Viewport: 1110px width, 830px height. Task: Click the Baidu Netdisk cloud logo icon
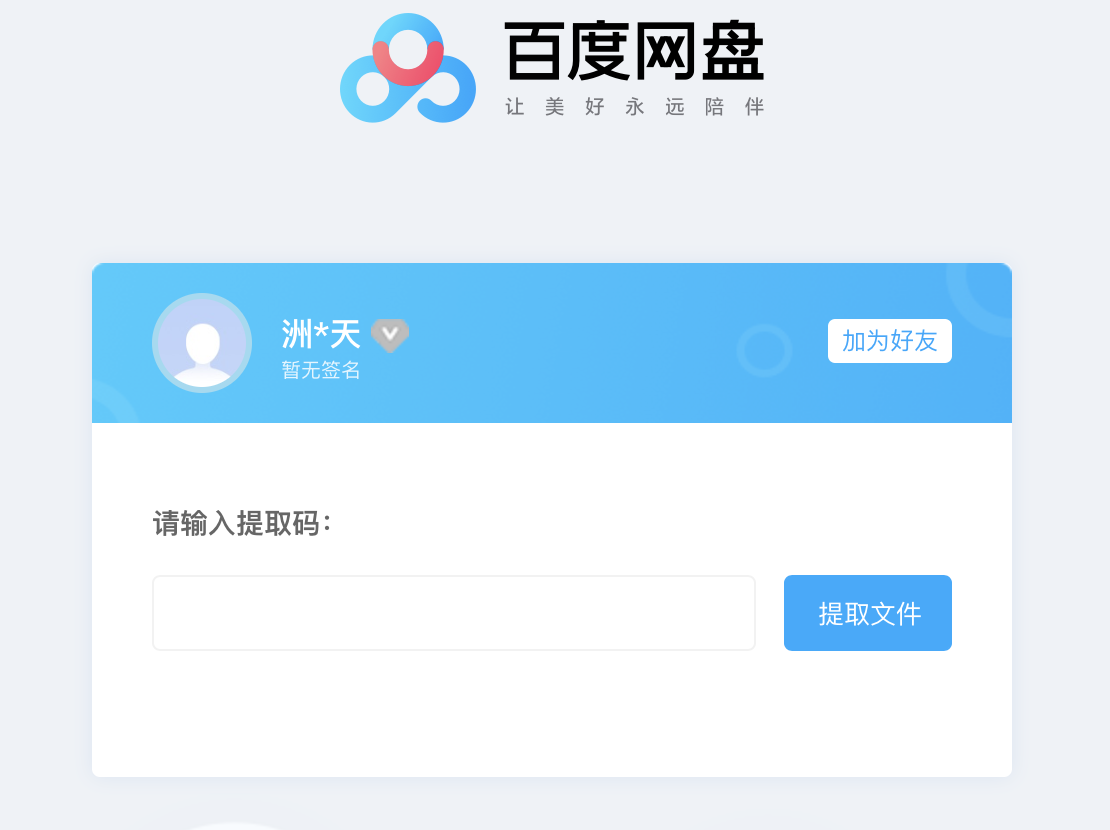click(408, 68)
